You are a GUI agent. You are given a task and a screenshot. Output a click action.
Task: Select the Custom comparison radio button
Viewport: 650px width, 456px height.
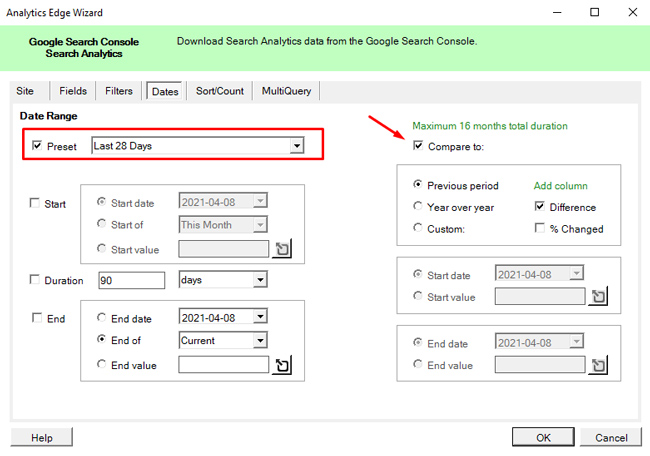tap(418, 228)
